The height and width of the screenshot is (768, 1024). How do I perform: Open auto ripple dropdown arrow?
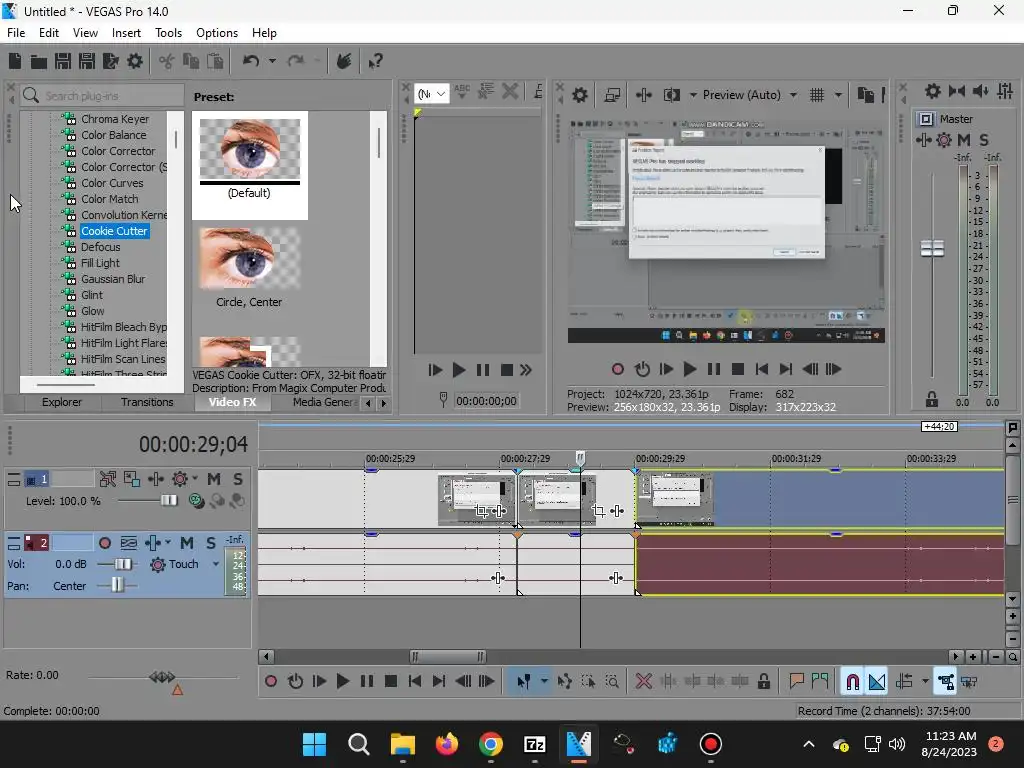[x=925, y=682]
